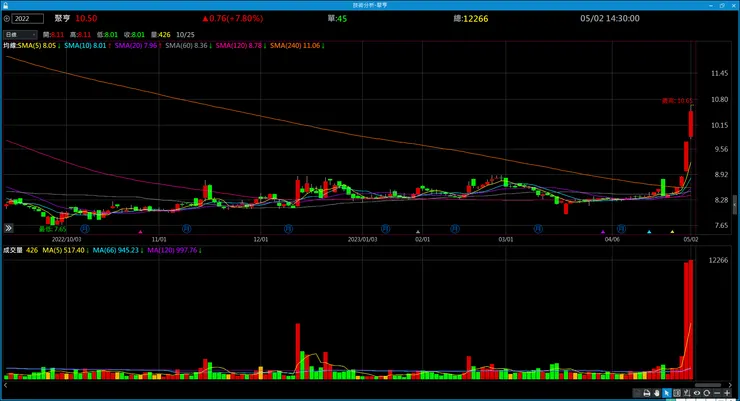Screen dimensions: 740x401
Task: Click the price 10.50 quote text
Action: [86, 18]
